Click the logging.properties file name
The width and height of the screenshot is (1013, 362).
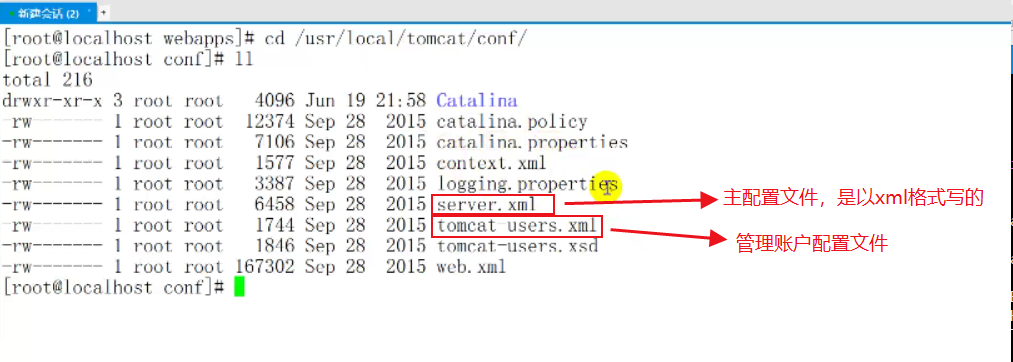point(527,184)
